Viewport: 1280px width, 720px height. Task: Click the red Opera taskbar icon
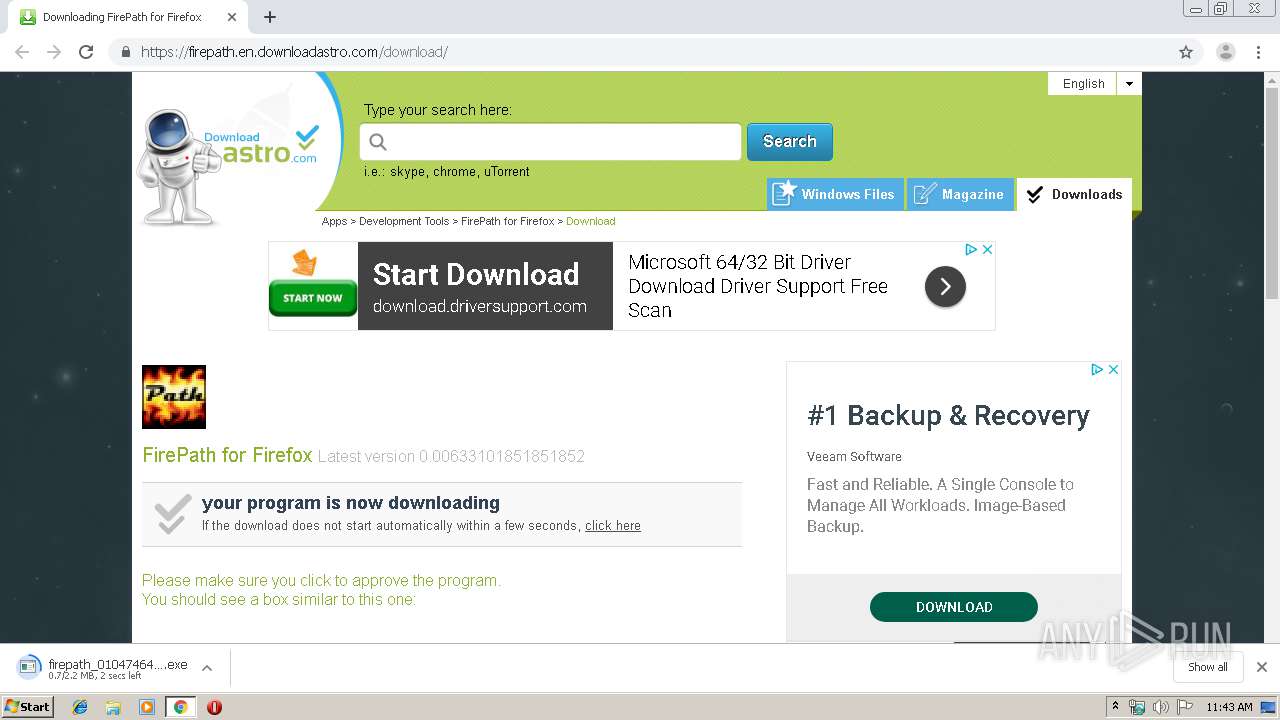[214, 707]
